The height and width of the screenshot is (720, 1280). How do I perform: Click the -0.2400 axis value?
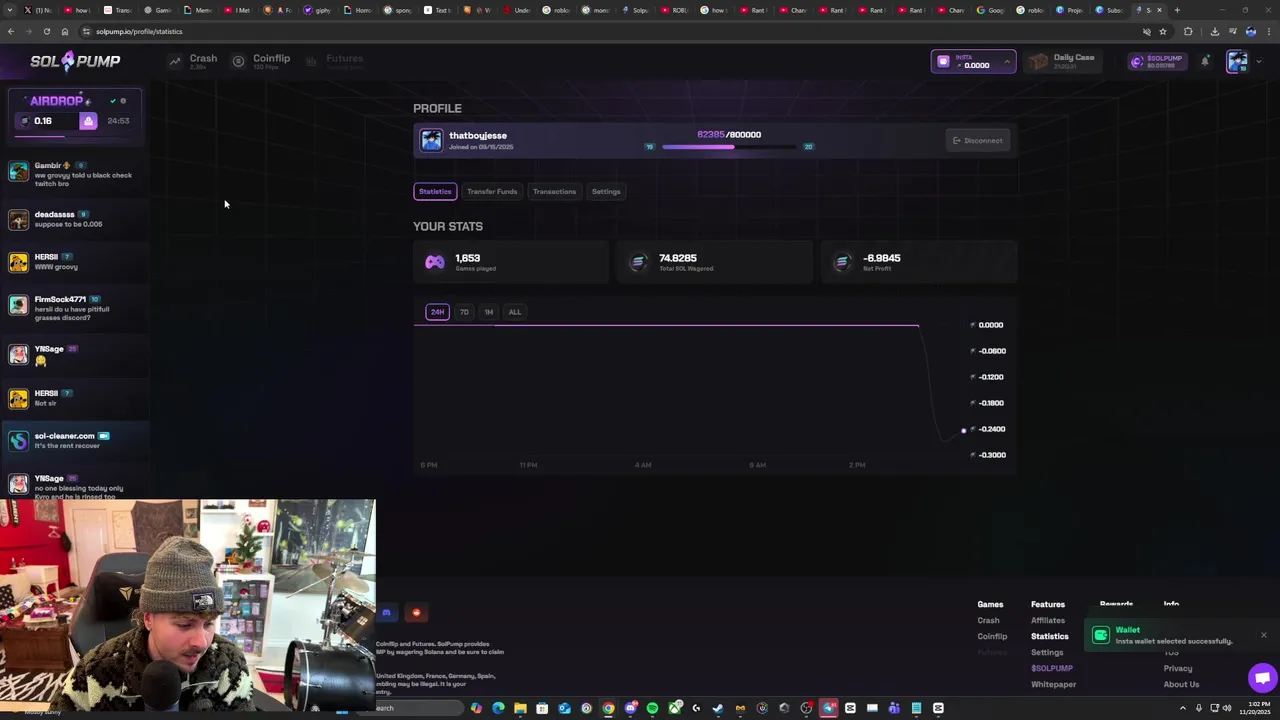pos(991,429)
